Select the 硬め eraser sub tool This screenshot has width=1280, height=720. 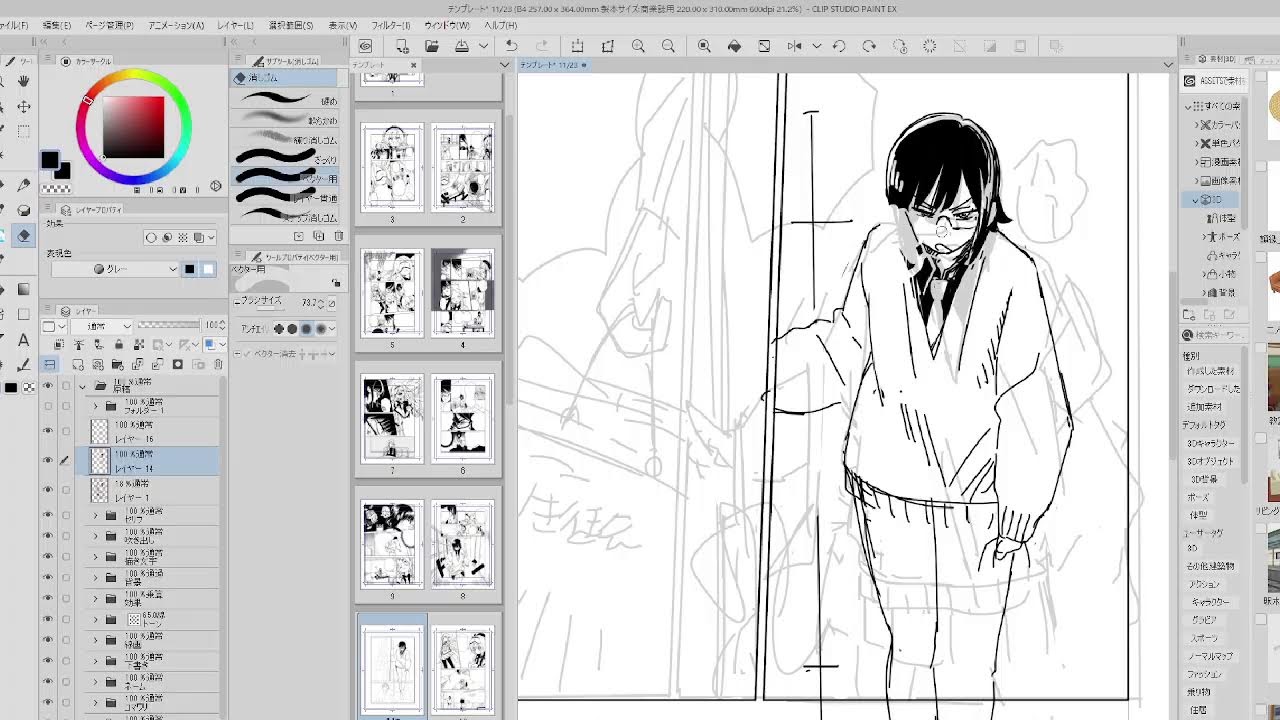pos(287,100)
